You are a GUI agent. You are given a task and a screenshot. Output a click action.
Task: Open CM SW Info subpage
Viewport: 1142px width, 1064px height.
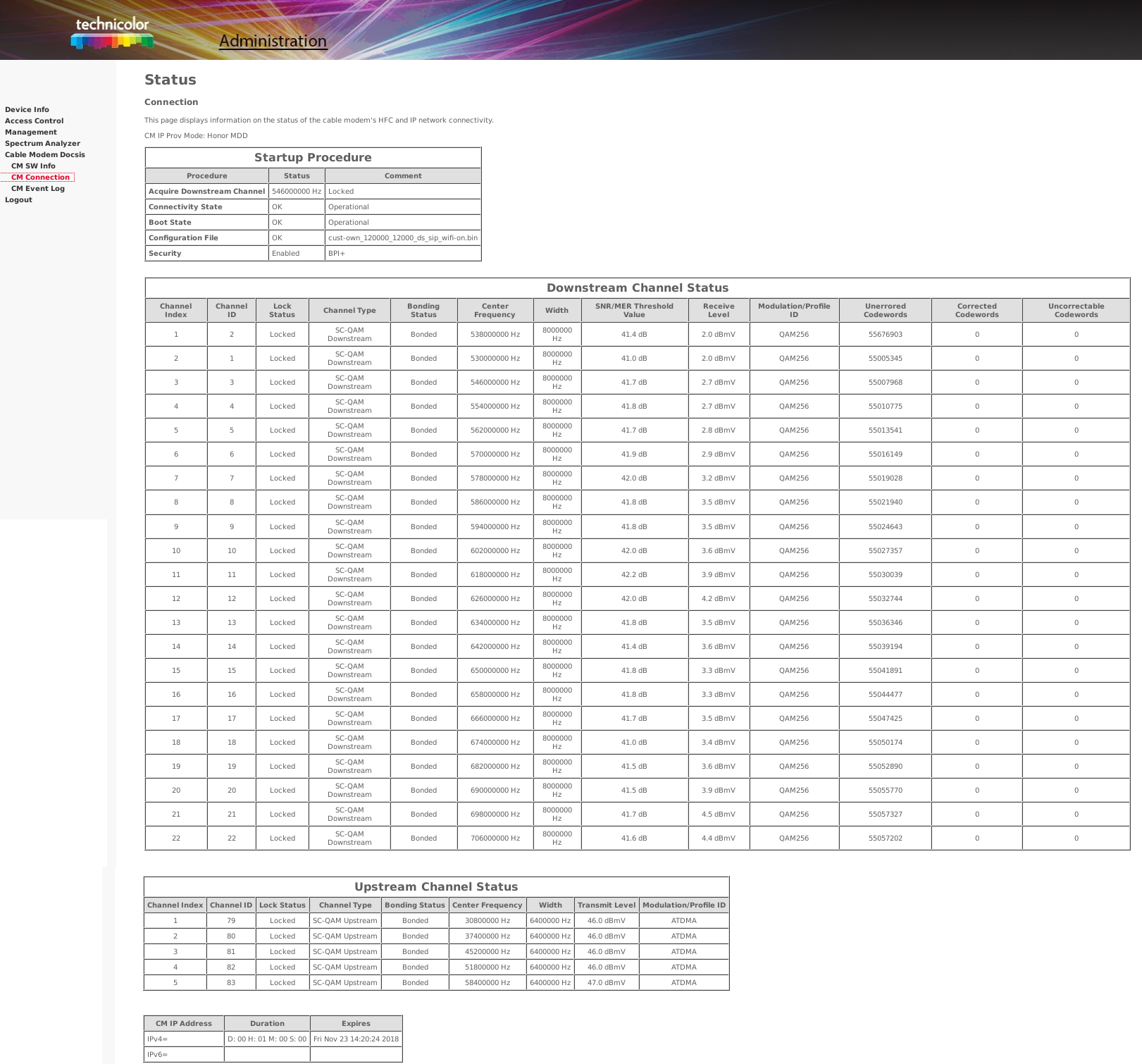[x=33, y=166]
